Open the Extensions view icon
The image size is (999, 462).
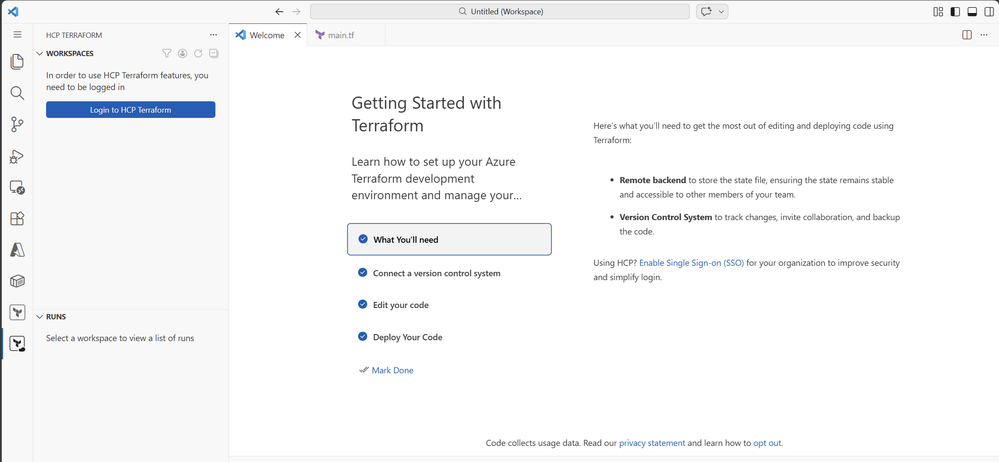tap(17, 219)
